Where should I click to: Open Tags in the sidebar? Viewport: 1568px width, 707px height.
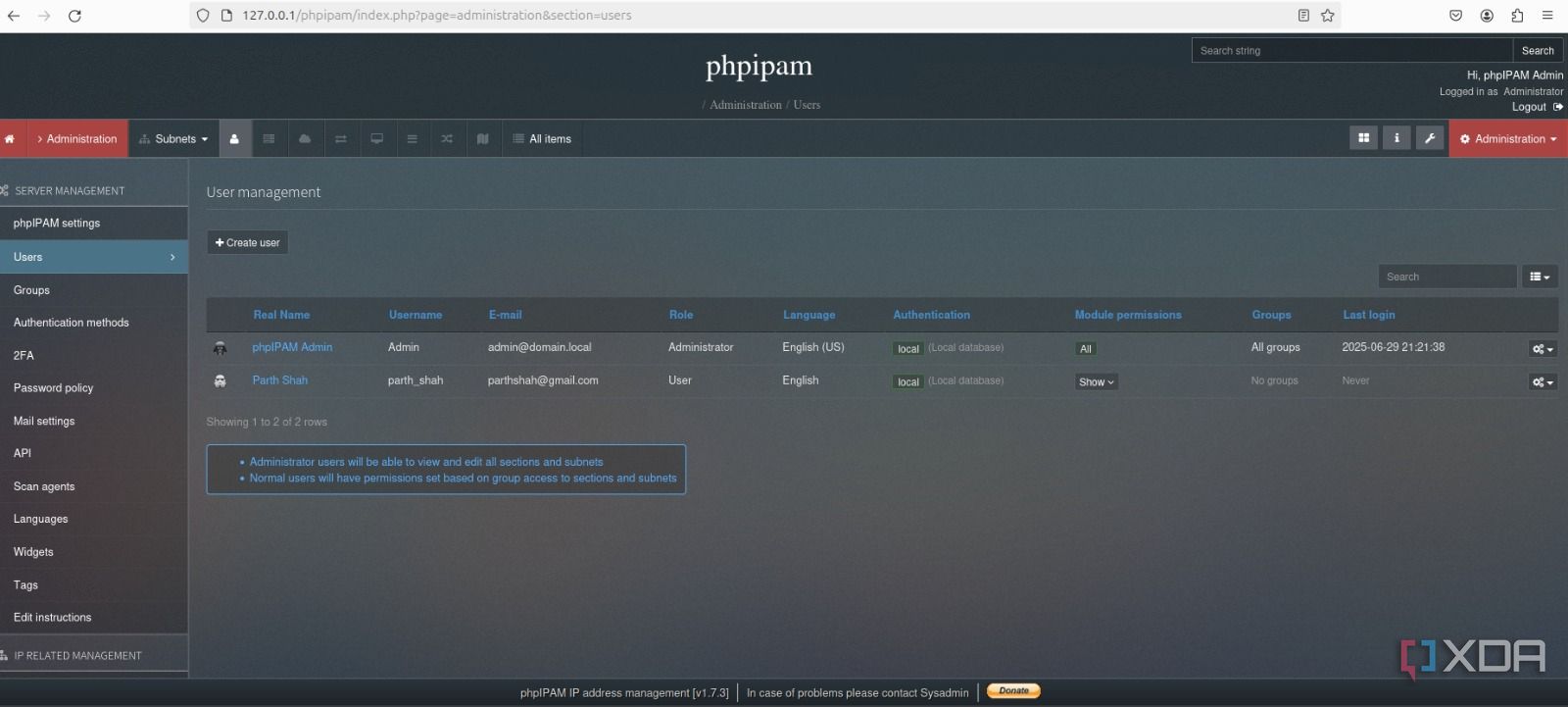tap(94, 585)
